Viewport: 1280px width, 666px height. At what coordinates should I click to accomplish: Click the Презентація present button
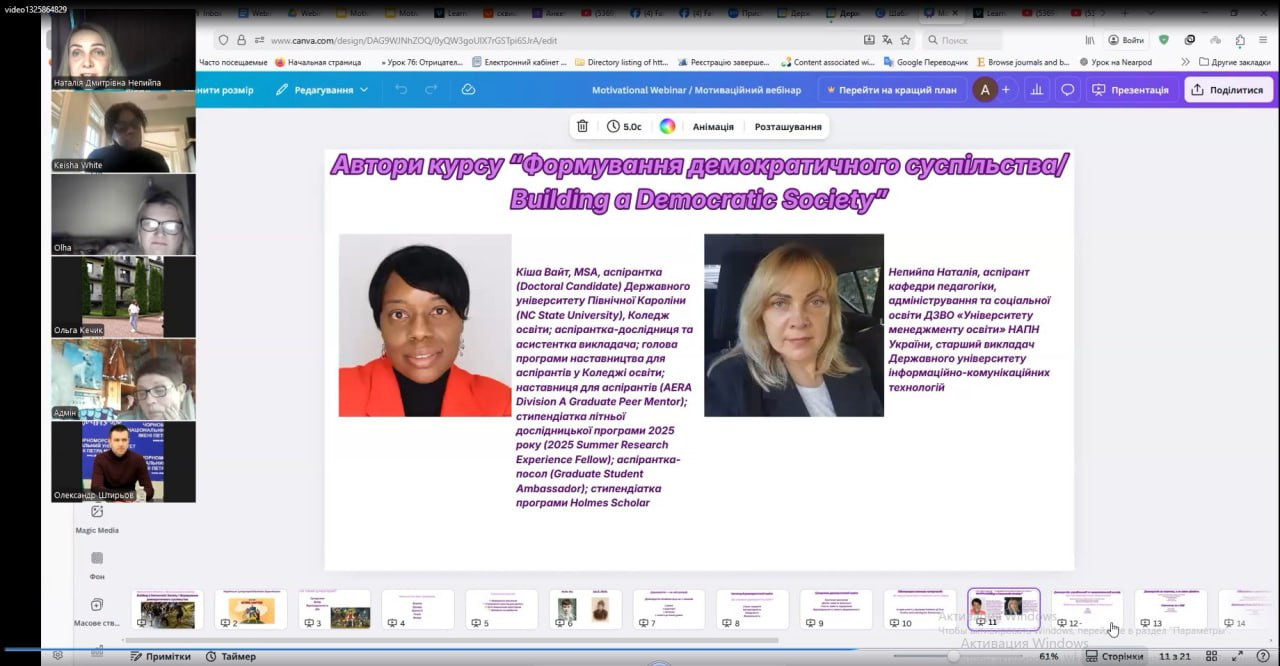point(1130,90)
